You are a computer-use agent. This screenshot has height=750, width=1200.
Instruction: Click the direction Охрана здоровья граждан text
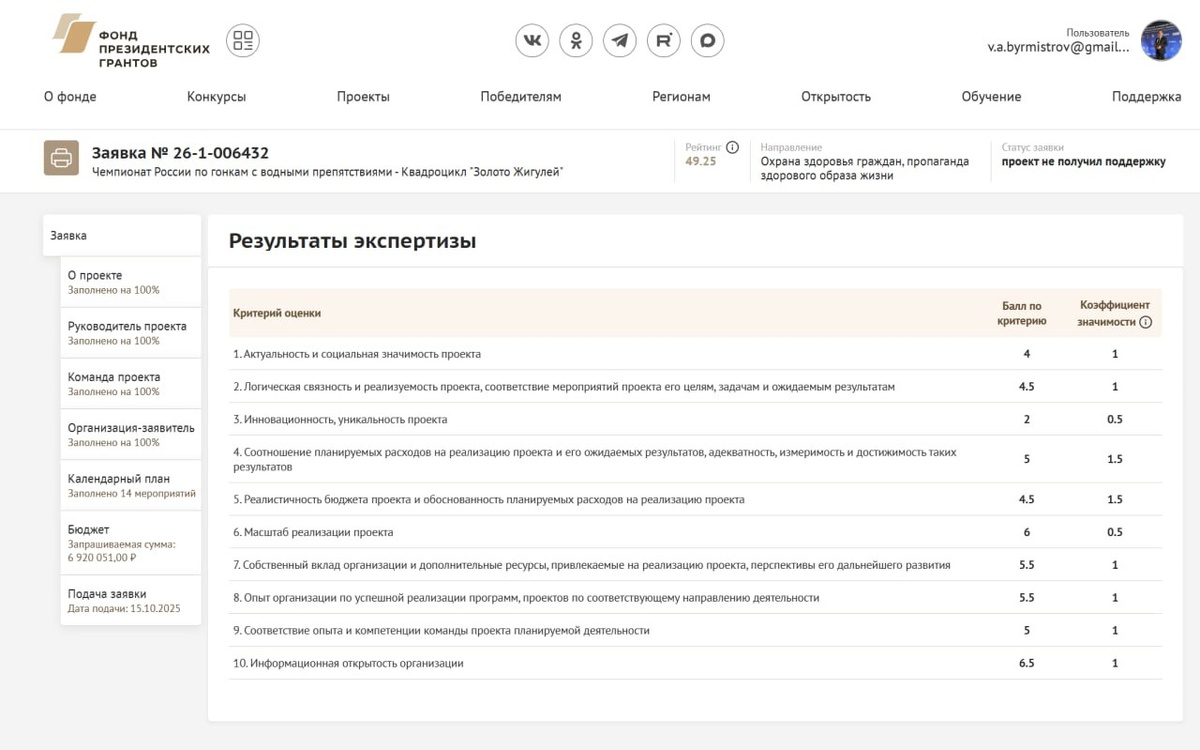pos(865,168)
